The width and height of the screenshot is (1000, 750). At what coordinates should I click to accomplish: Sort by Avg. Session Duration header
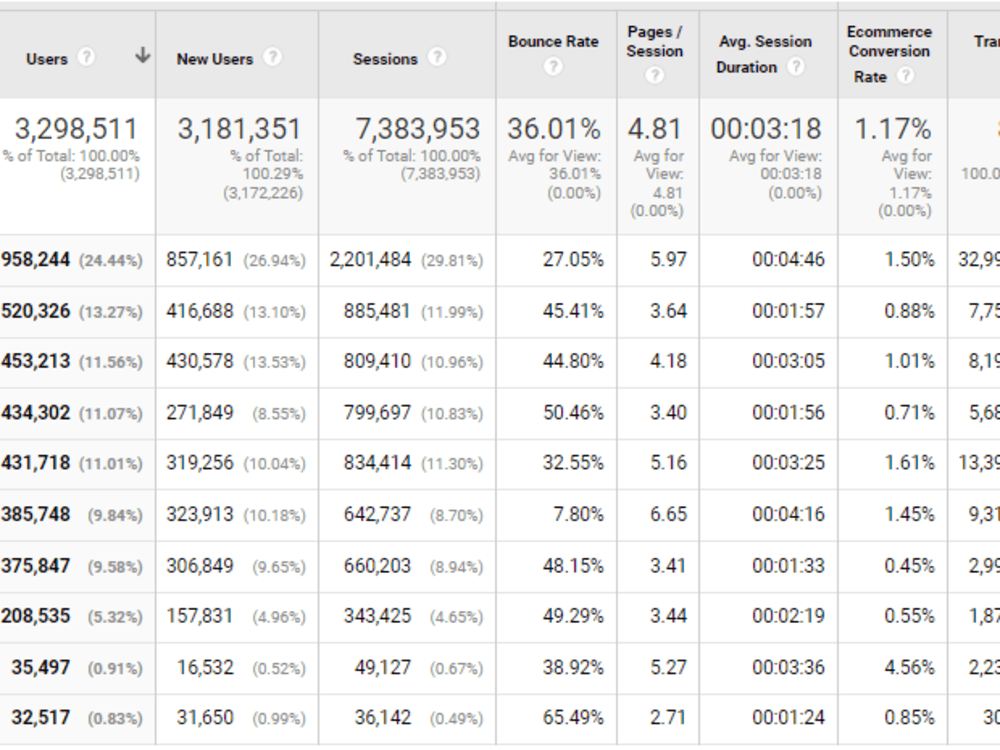pos(765,54)
